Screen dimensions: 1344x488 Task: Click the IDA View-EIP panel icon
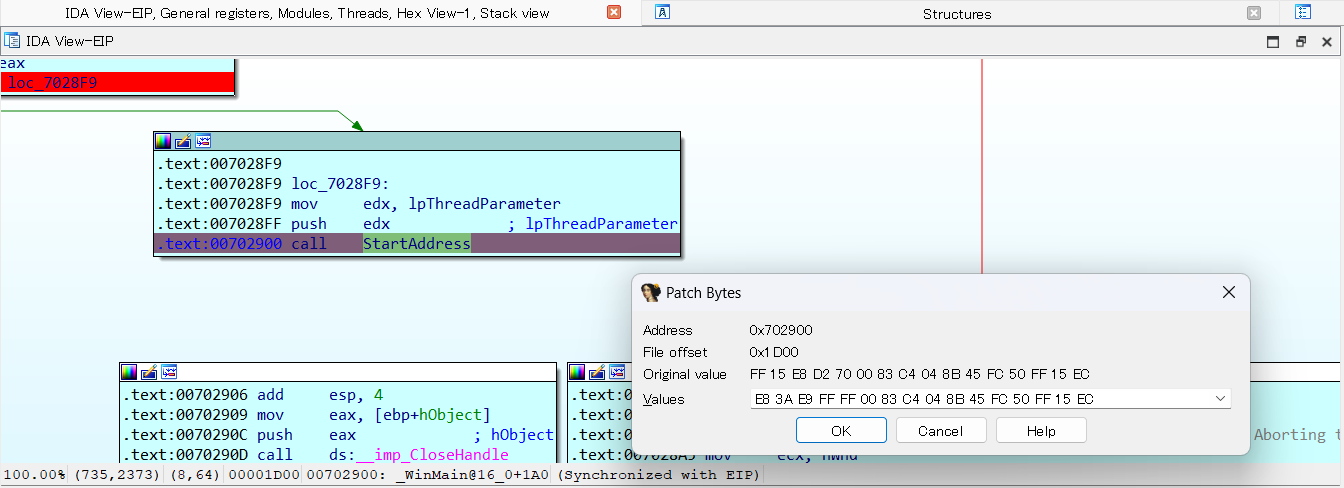coord(12,41)
